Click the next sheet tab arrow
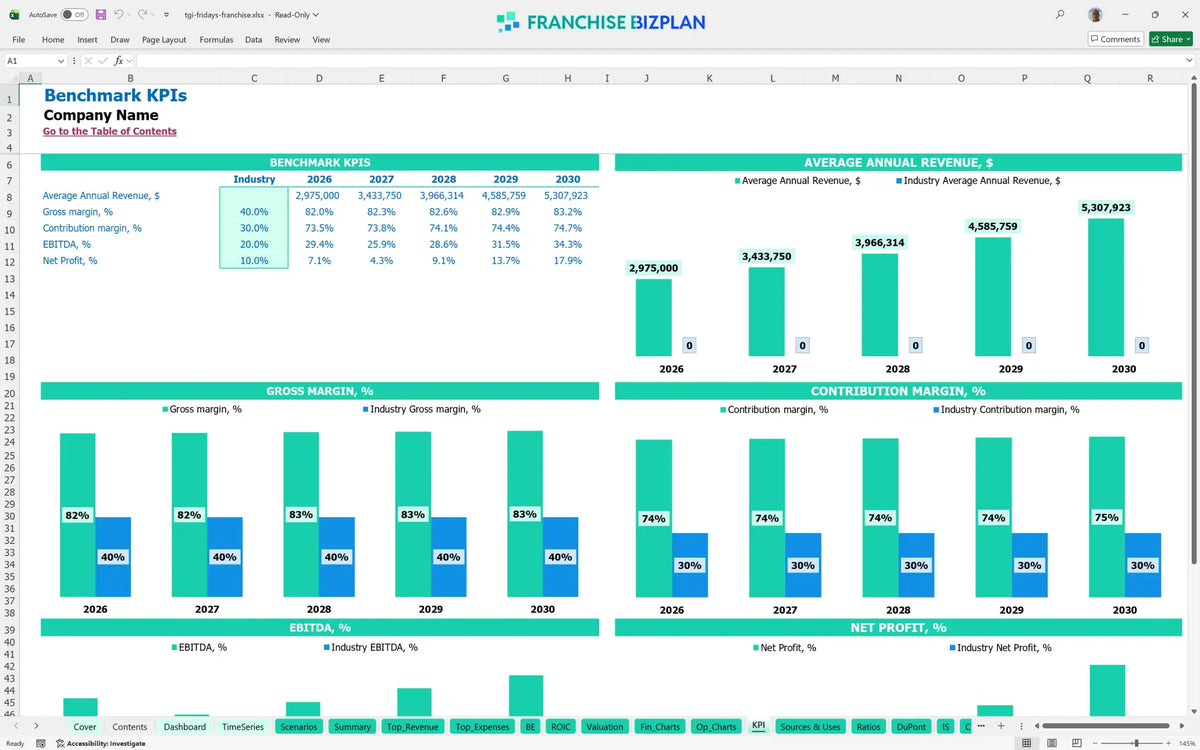Image resolution: width=1200 pixels, height=750 pixels. click(x=36, y=726)
